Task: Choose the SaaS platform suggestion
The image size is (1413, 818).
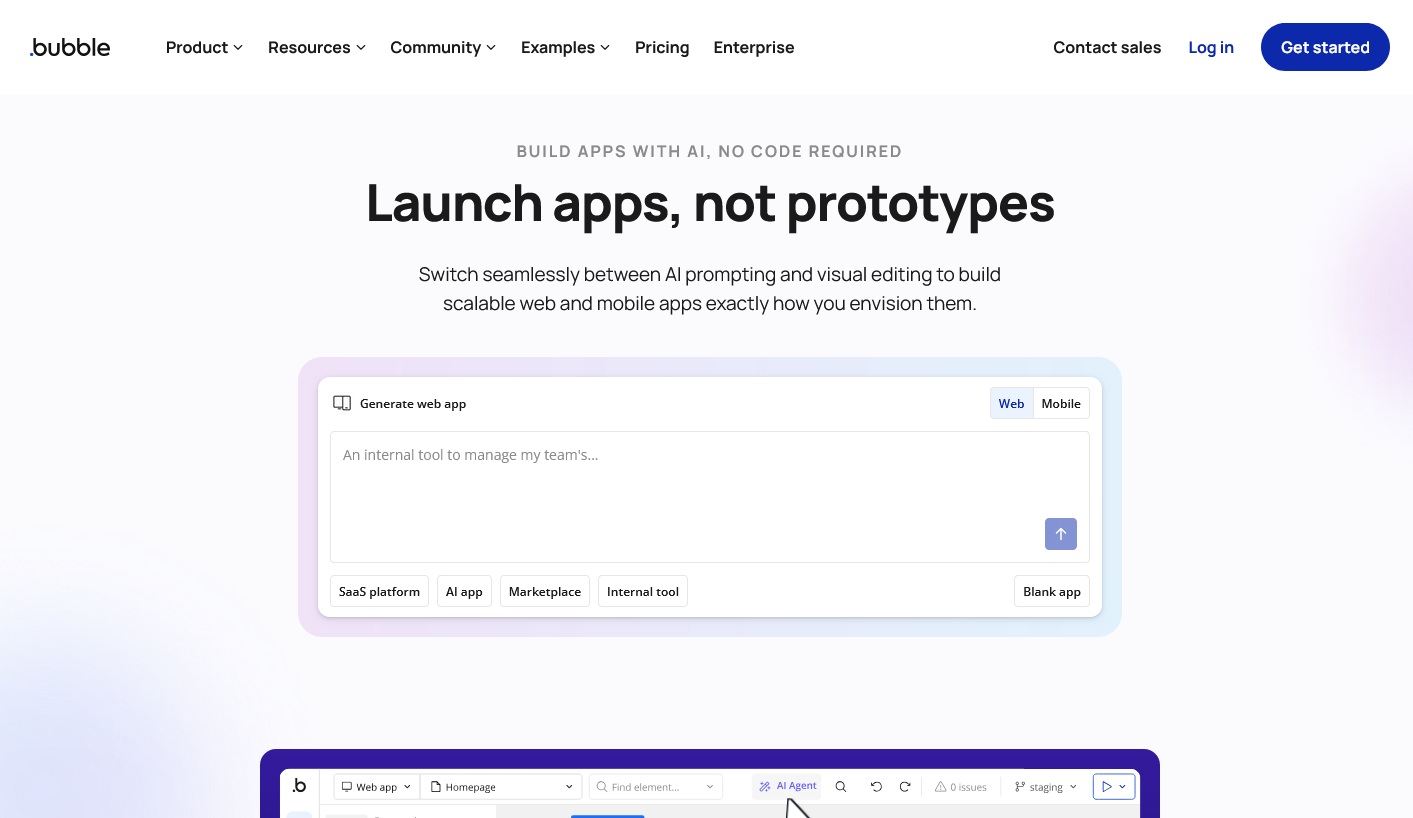Action: (379, 591)
